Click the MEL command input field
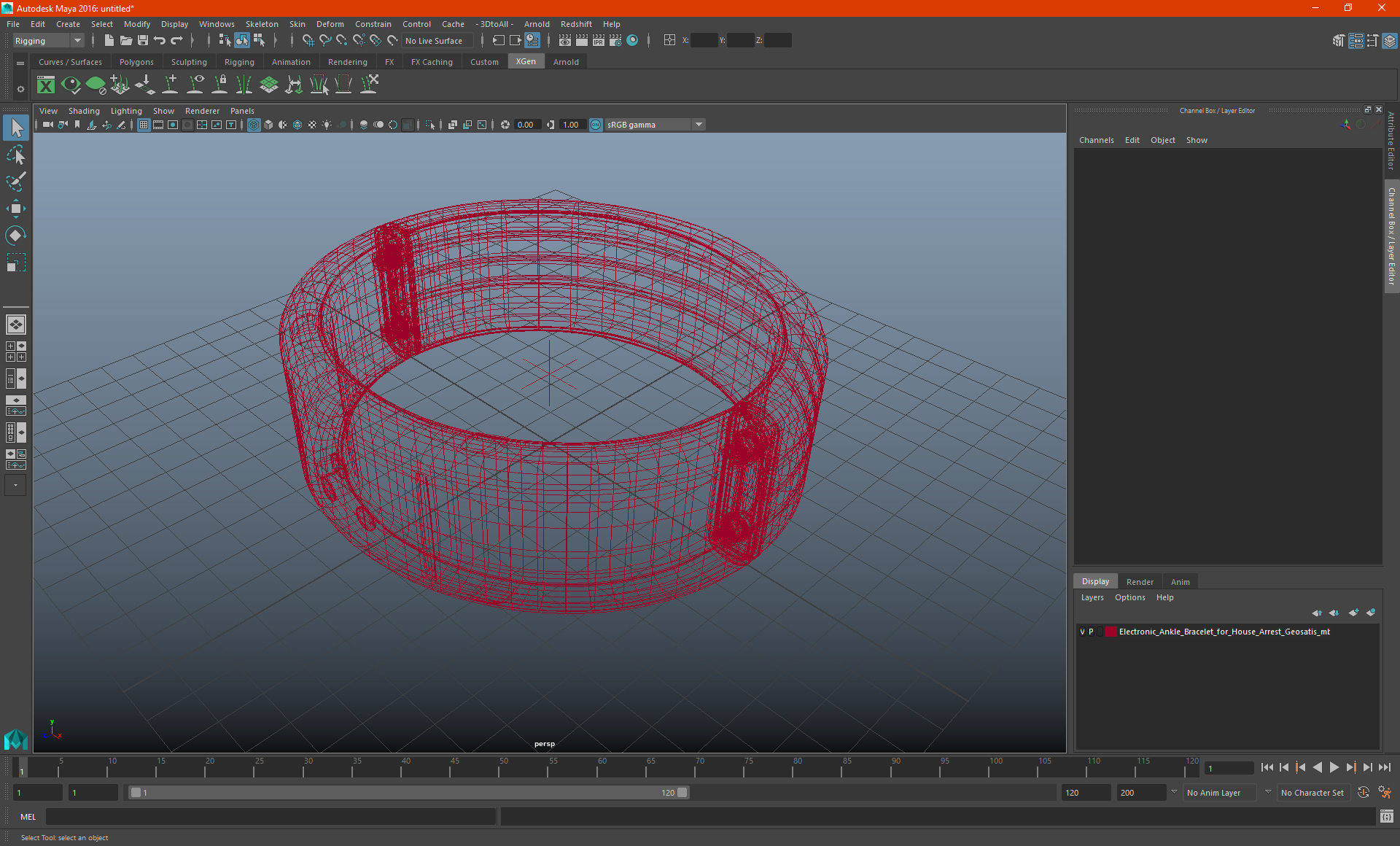Screen dimensions: 1400x846 click(x=271, y=817)
